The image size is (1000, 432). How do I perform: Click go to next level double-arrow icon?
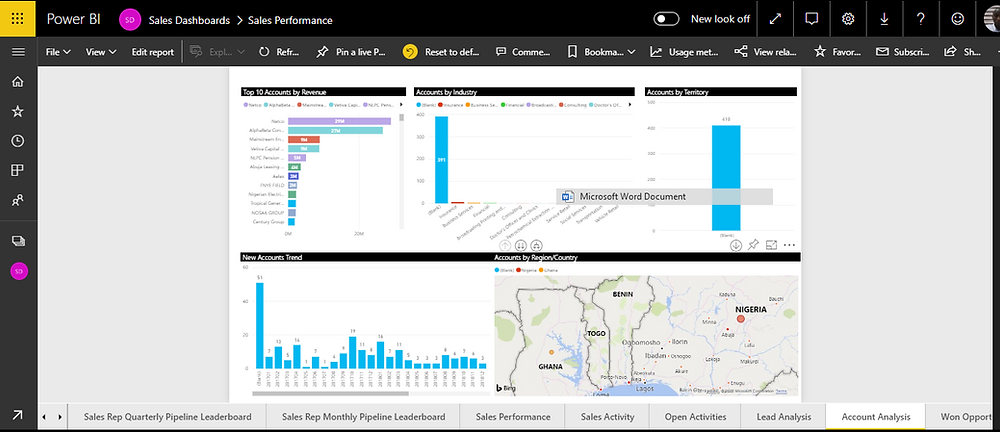[x=520, y=245]
